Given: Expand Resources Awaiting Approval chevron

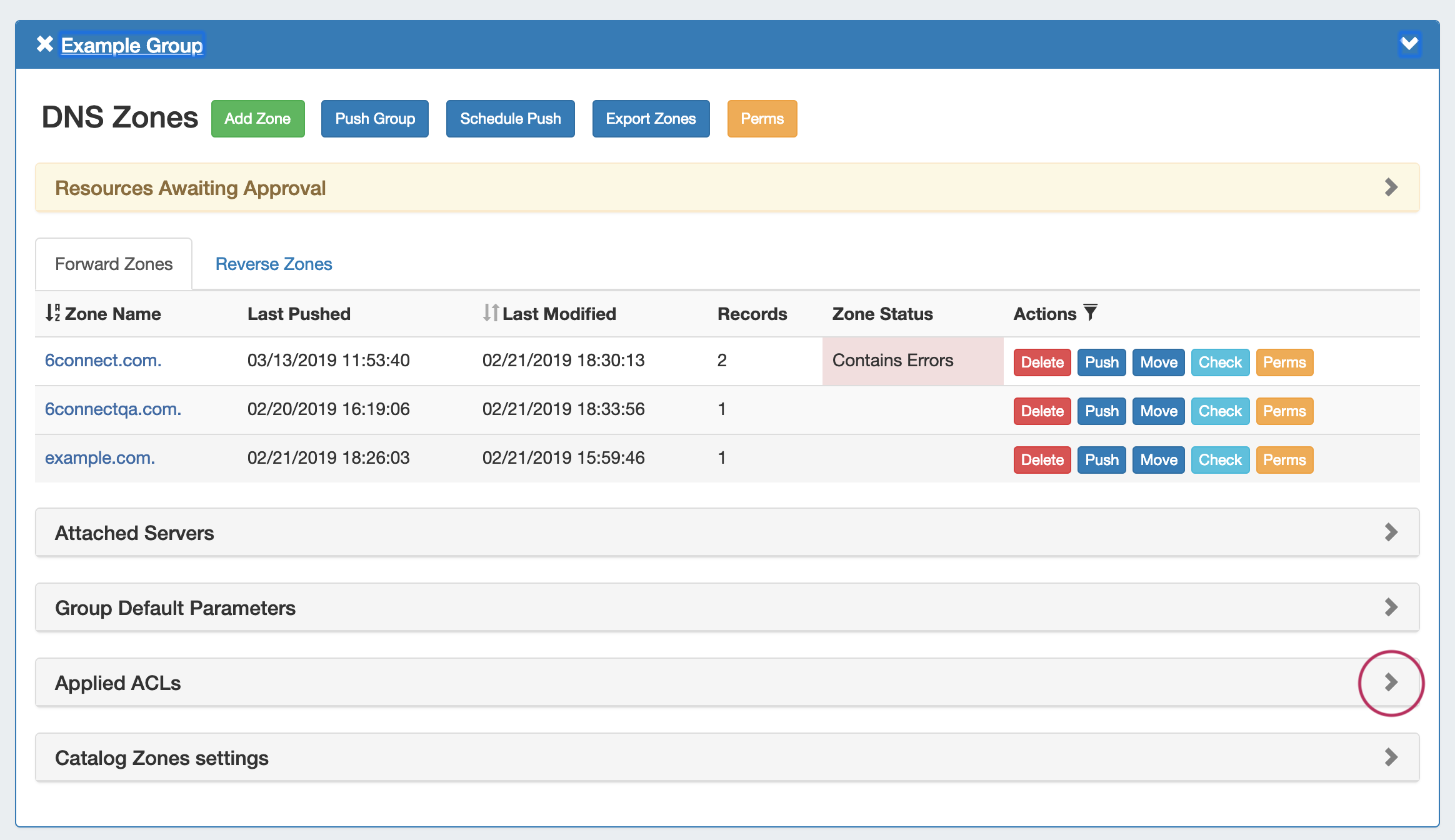Looking at the screenshot, I should coord(1391,187).
